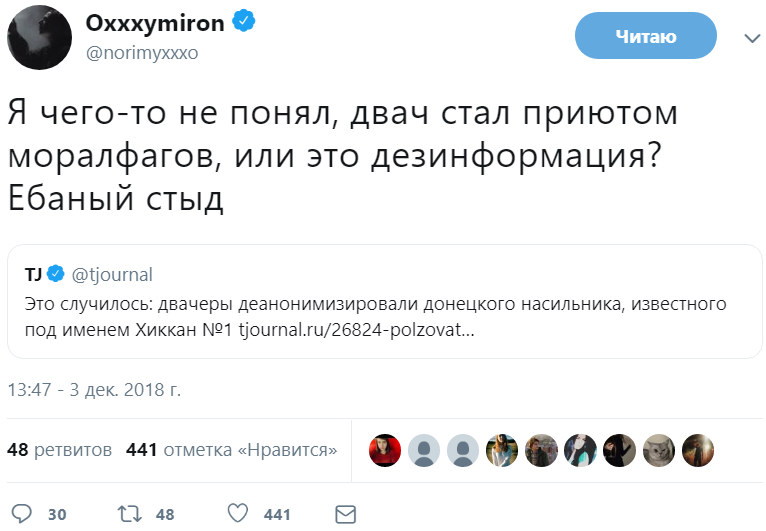Show the list of 48 ретвитов
Viewport: 766px width, 531px height.
click(x=59, y=450)
